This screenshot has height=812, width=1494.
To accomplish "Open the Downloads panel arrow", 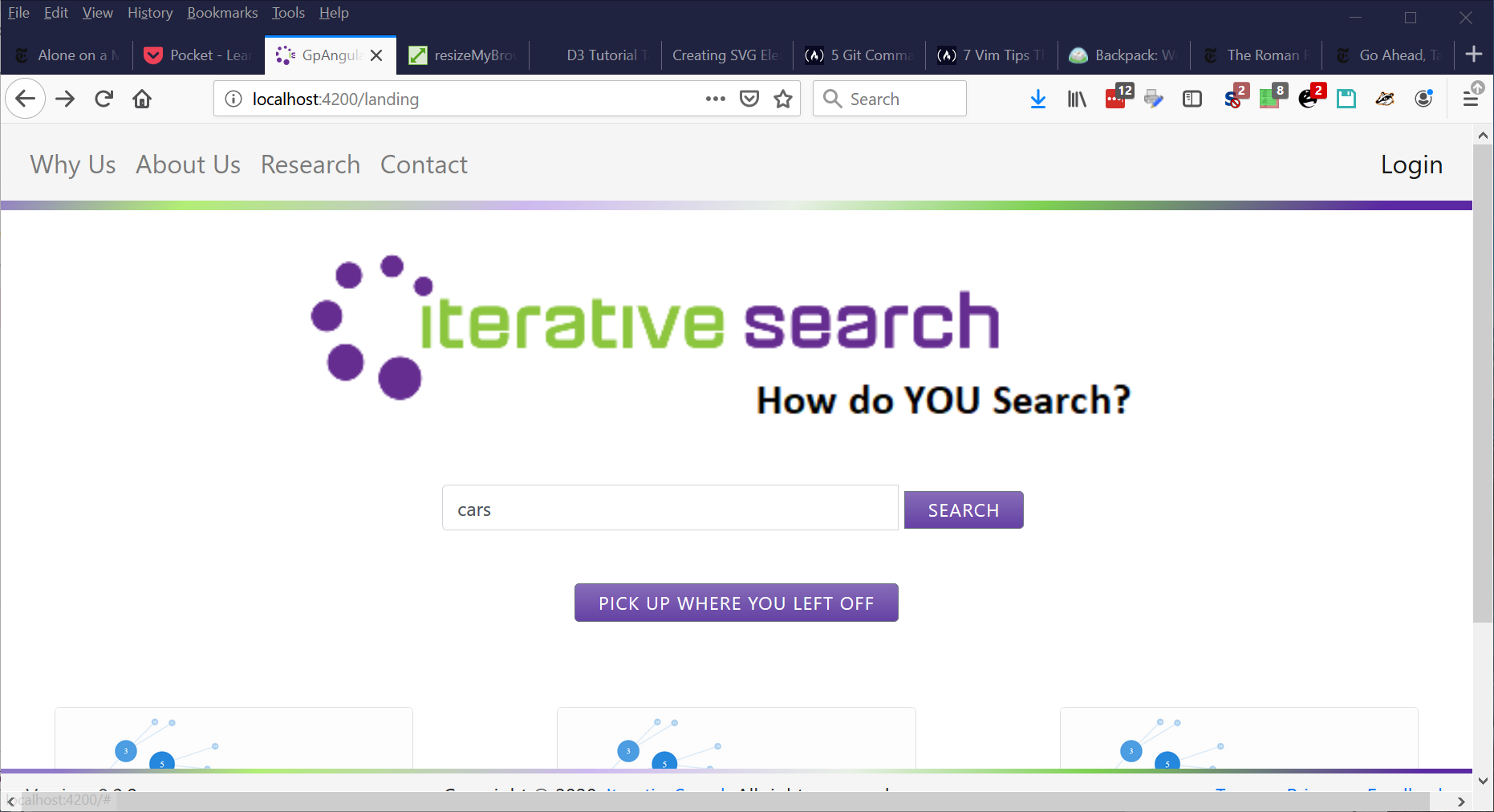I will pyautogui.click(x=1038, y=99).
